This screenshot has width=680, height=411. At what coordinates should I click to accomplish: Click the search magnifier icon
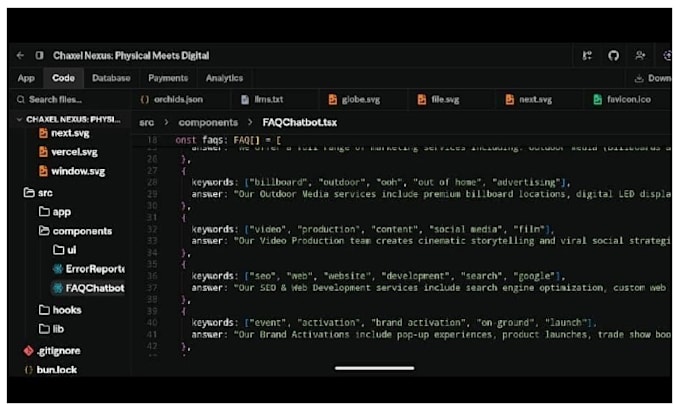(20, 100)
